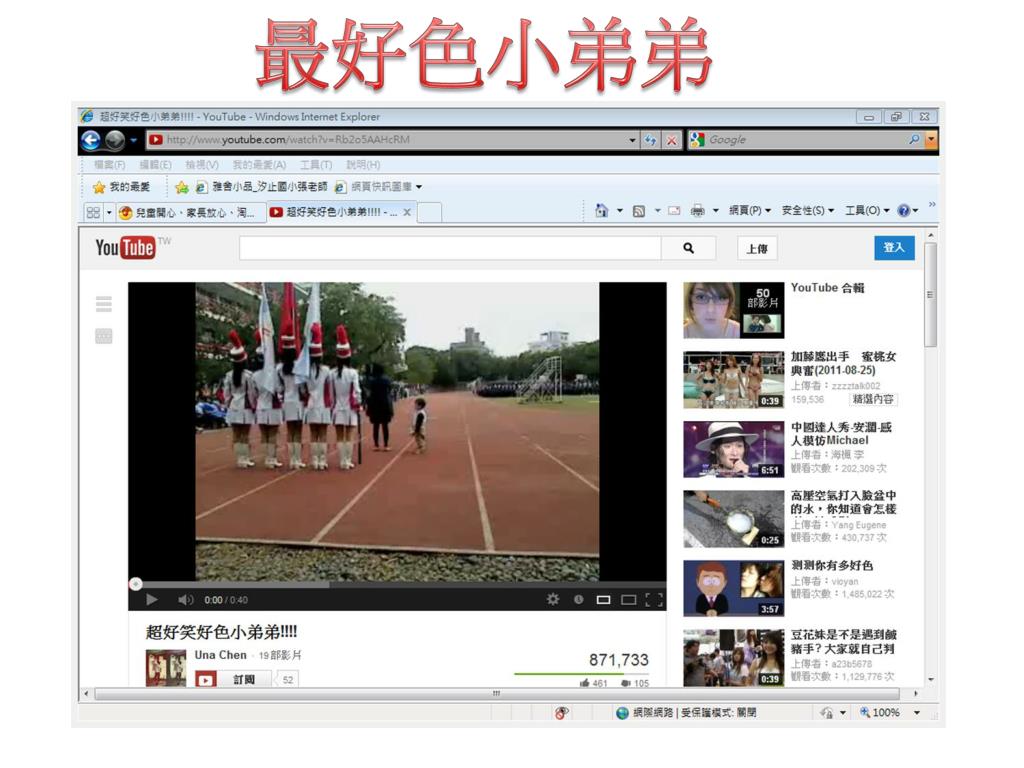The width and height of the screenshot is (1024, 768).
Task: Expand the 100% zoom level dropdown
Action: coord(917,712)
